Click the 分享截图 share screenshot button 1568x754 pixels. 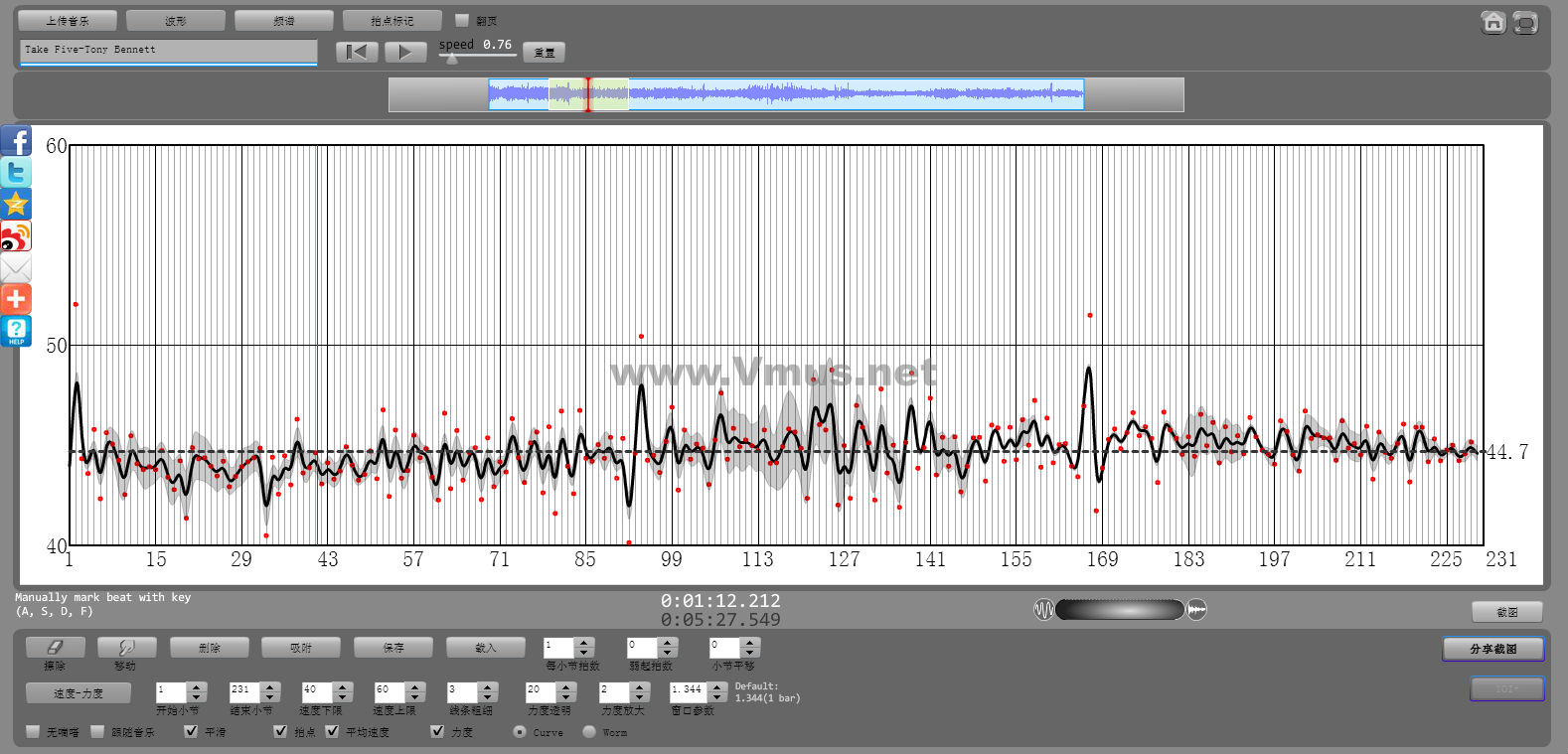click(1492, 649)
